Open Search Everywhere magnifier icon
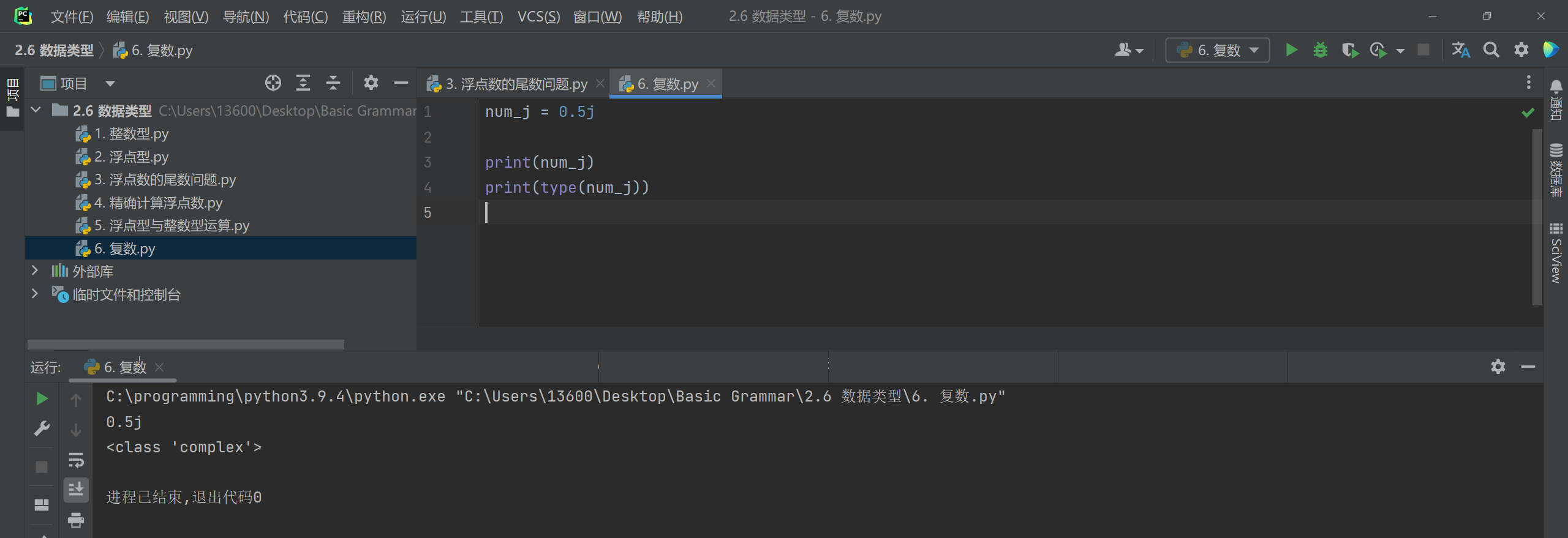The width and height of the screenshot is (1568, 538). pos(1491,50)
